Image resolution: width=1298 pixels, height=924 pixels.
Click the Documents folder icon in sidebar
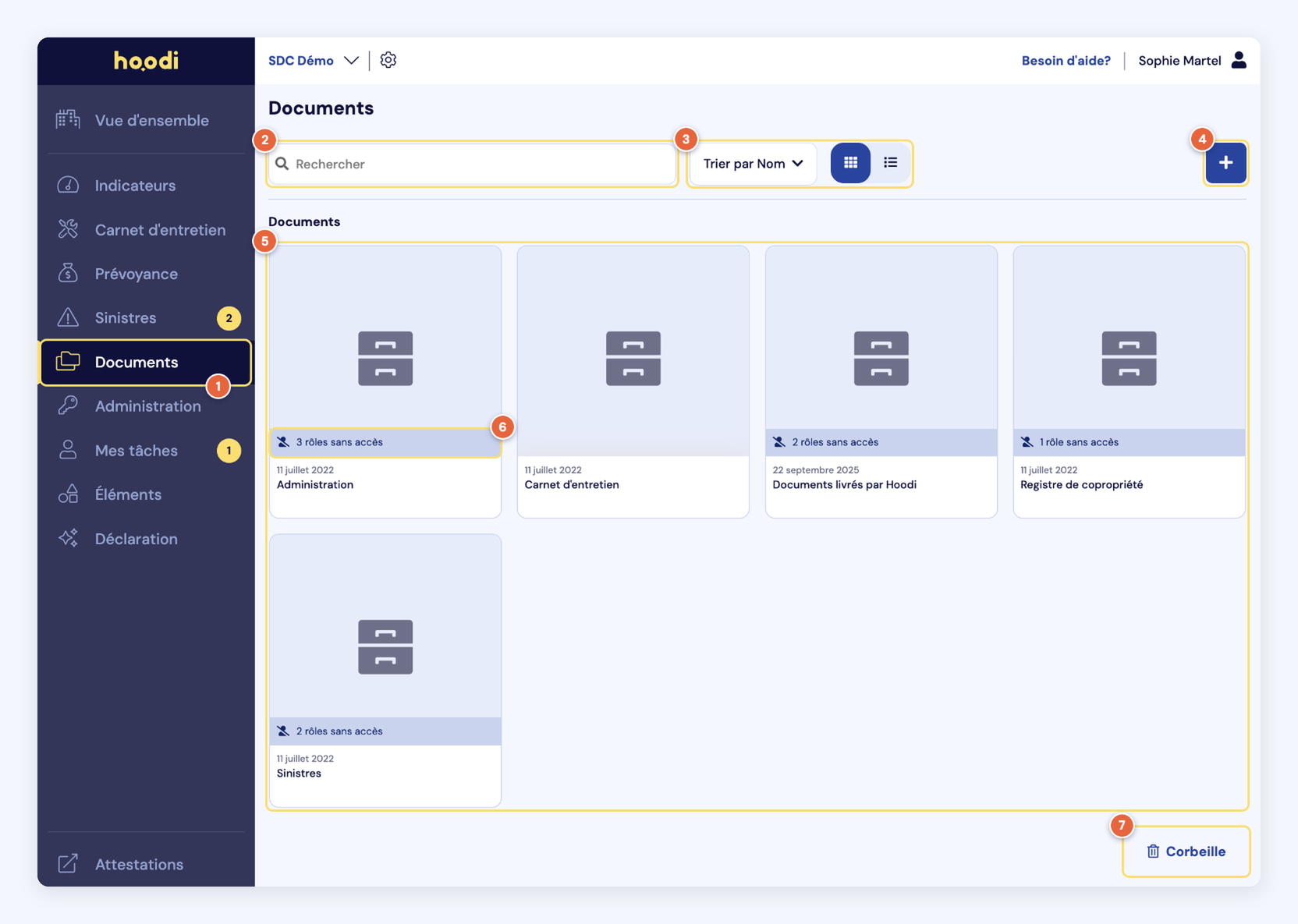[x=68, y=361]
